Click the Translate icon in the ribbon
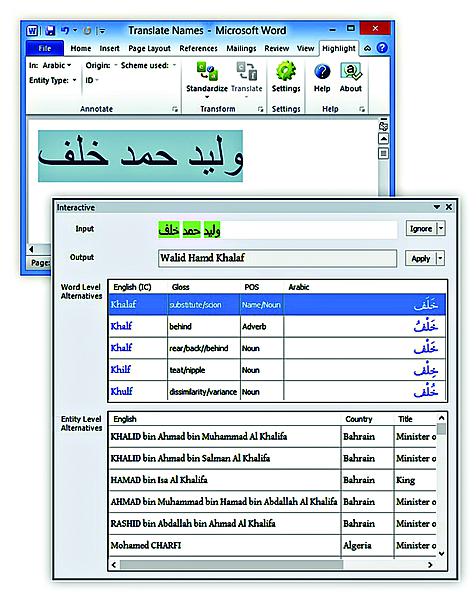476x600 pixels. [246, 72]
